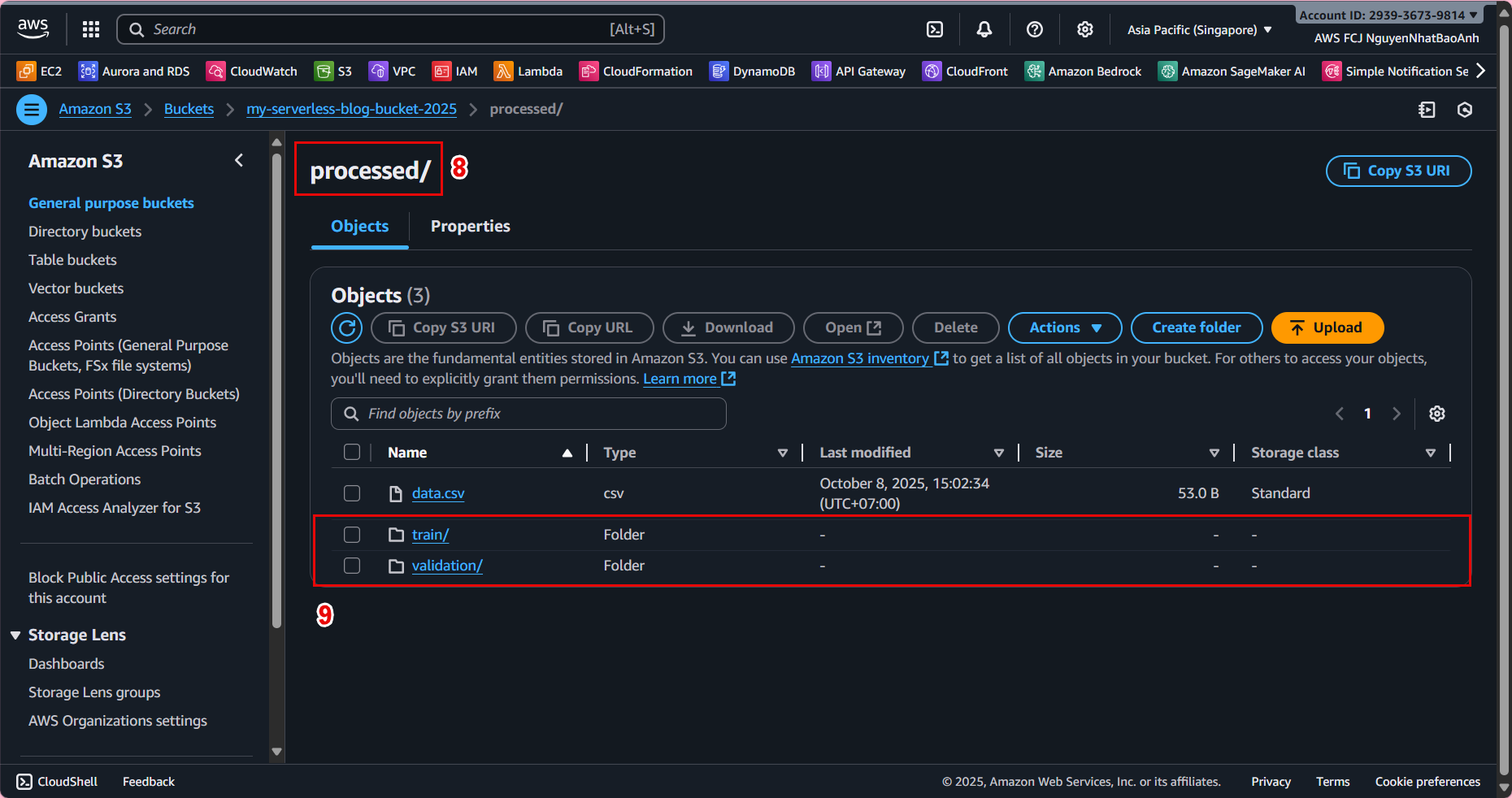Switch to the Properties tab
Viewport: 1512px width, 798px height.
pyautogui.click(x=471, y=226)
